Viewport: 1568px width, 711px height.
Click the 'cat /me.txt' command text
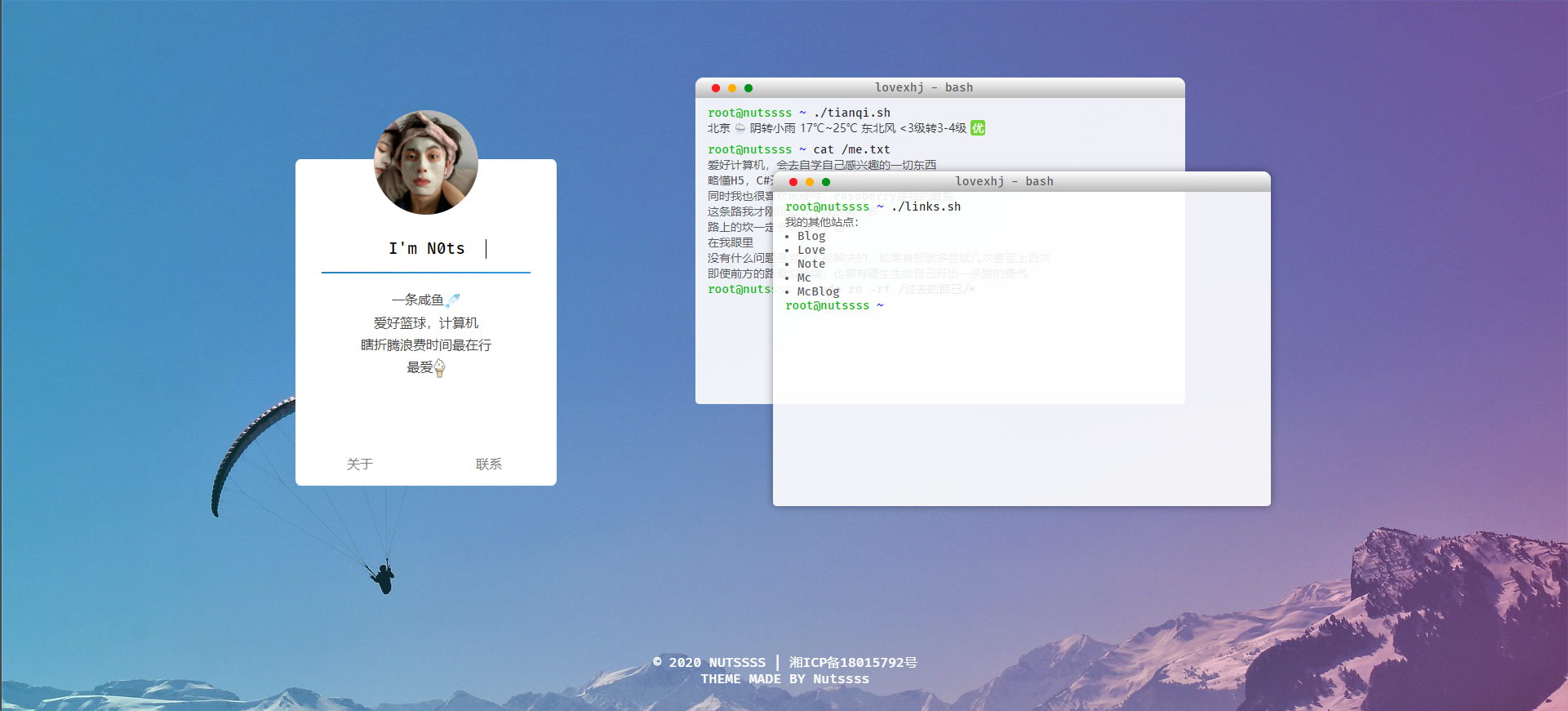point(851,149)
